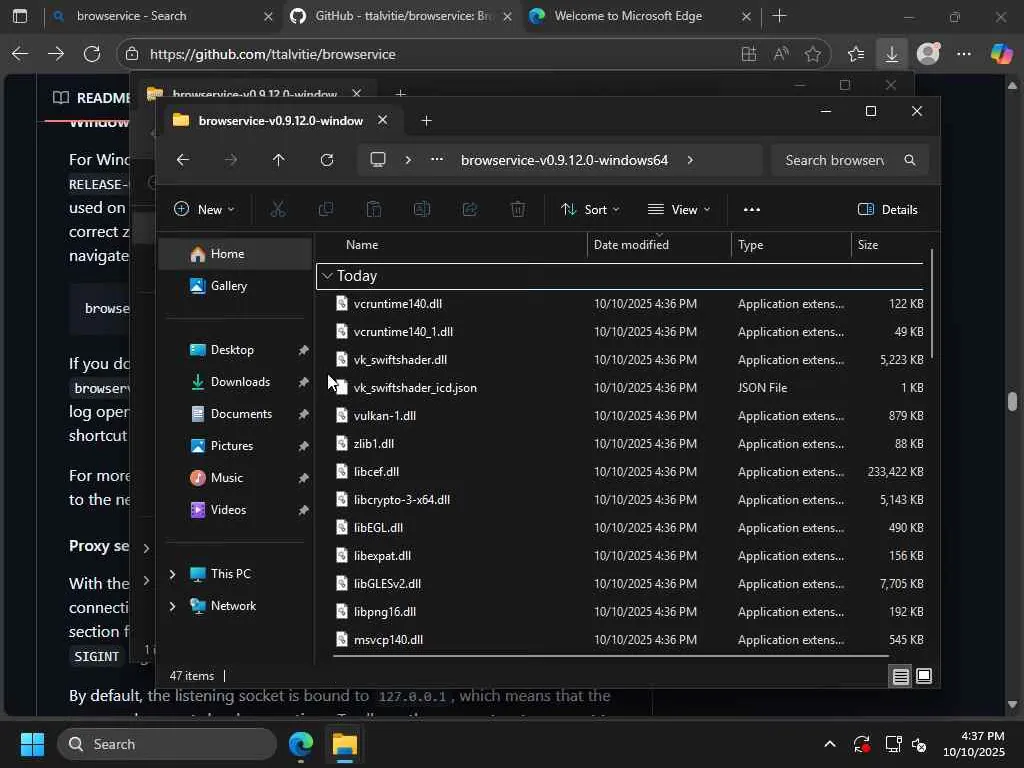
Task: Sort by Type column header
Action: click(x=791, y=245)
